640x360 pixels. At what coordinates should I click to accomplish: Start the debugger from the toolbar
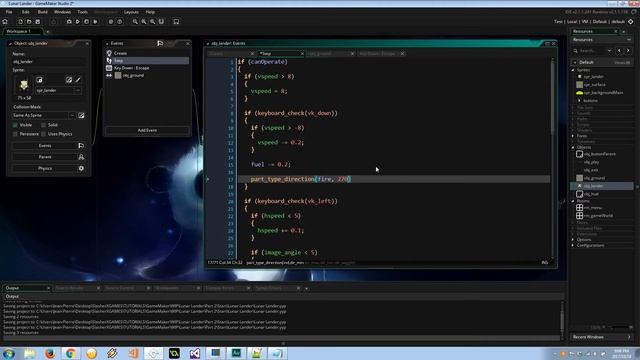tap(69, 22)
